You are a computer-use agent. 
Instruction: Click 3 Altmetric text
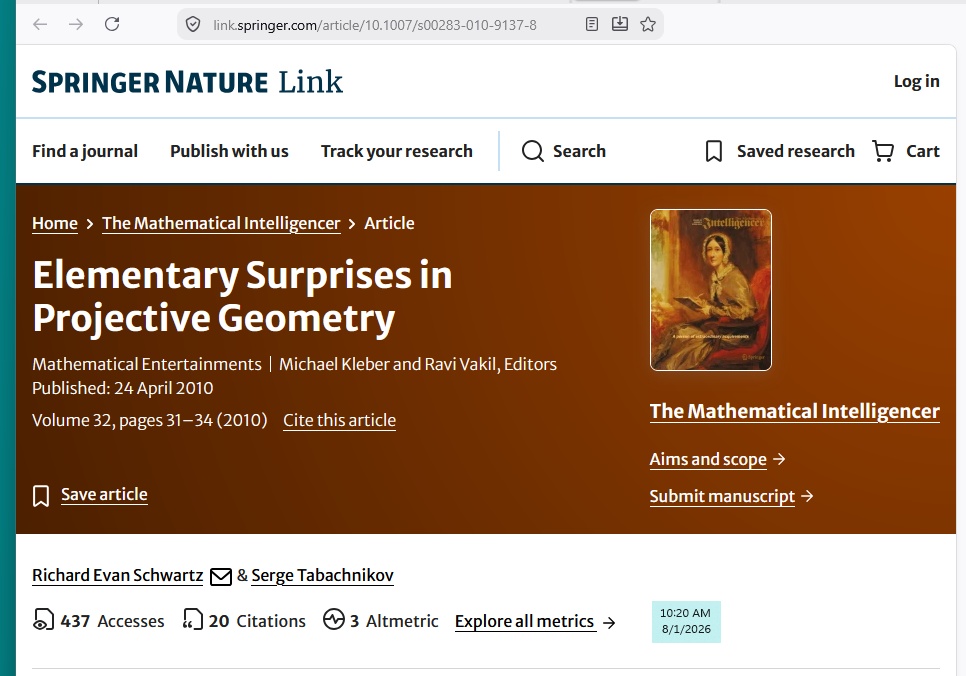point(394,621)
